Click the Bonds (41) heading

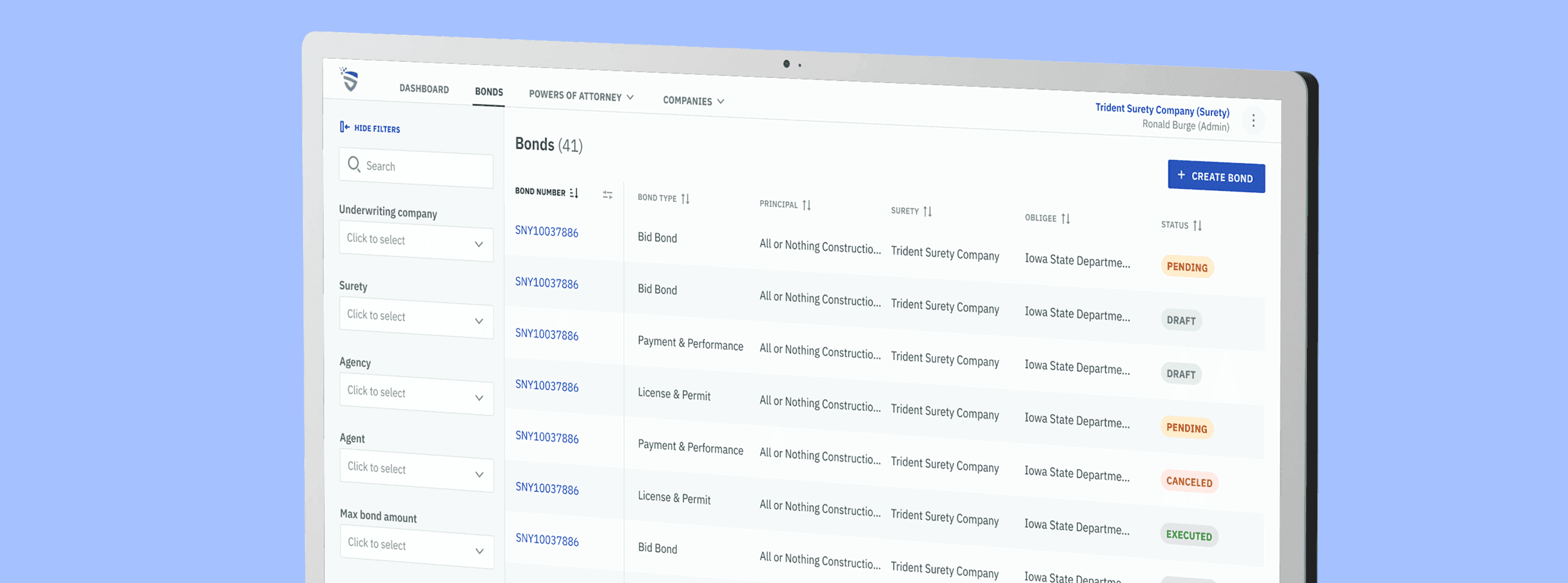(549, 144)
